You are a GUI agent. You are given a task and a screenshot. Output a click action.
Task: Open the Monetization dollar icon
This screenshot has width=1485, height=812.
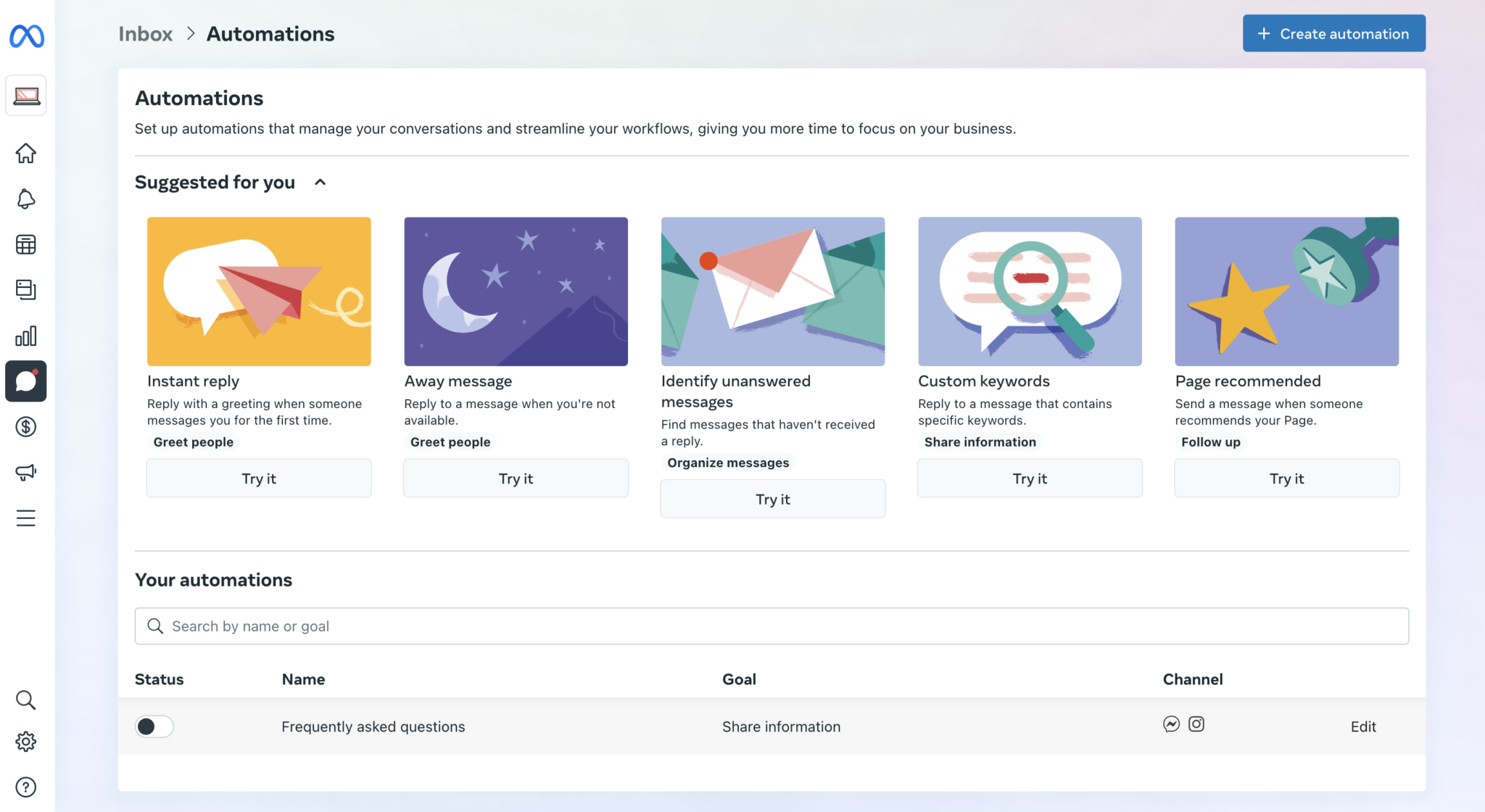point(26,427)
